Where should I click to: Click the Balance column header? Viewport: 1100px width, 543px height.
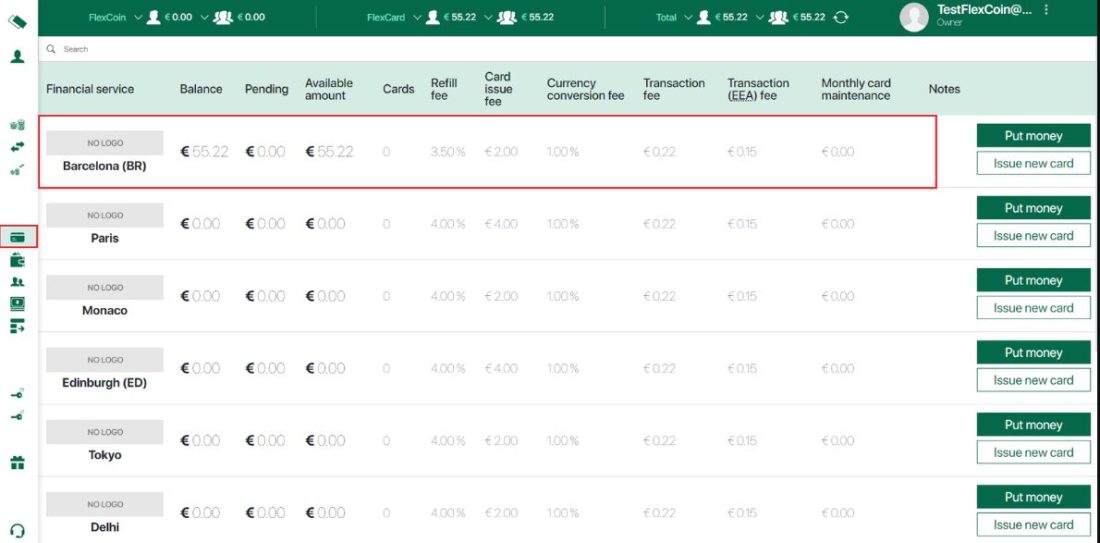point(201,89)
